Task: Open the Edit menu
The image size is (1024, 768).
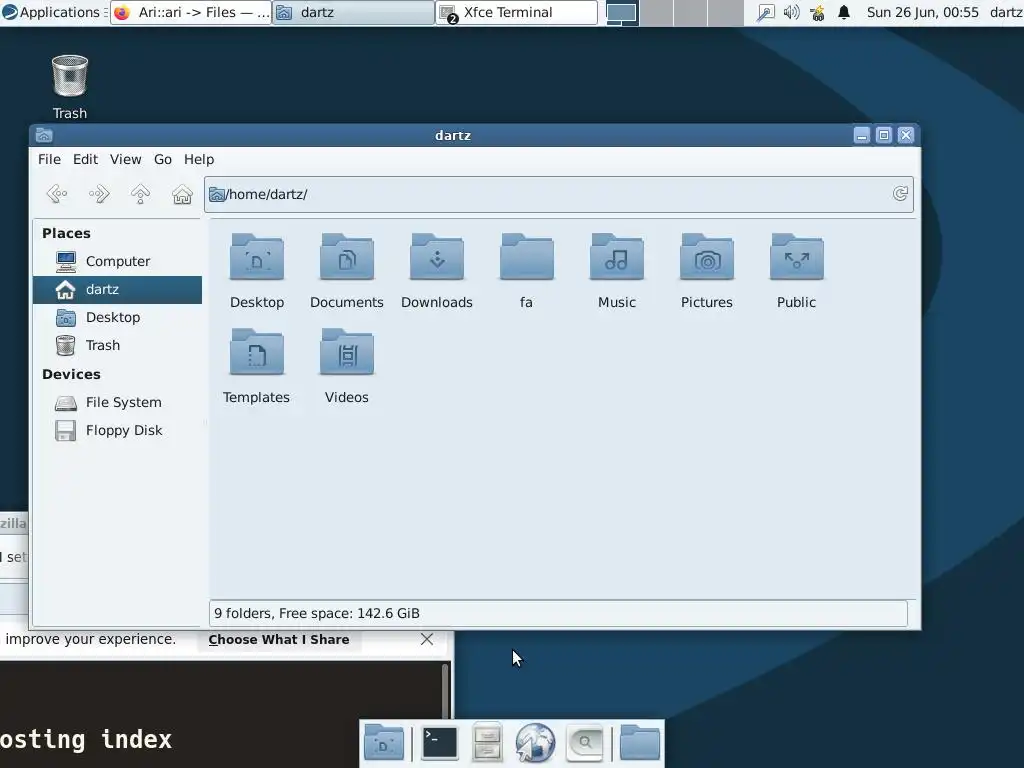Action: point(86,159)
